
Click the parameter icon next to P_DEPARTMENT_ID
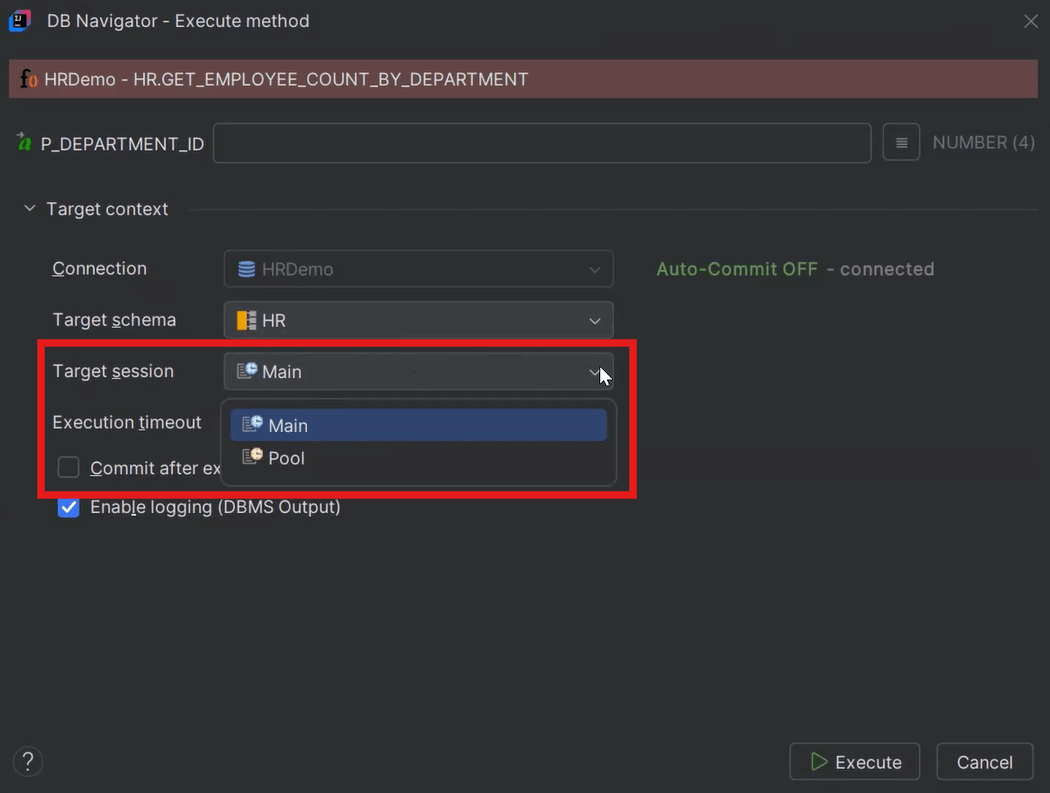click(23, 143)
